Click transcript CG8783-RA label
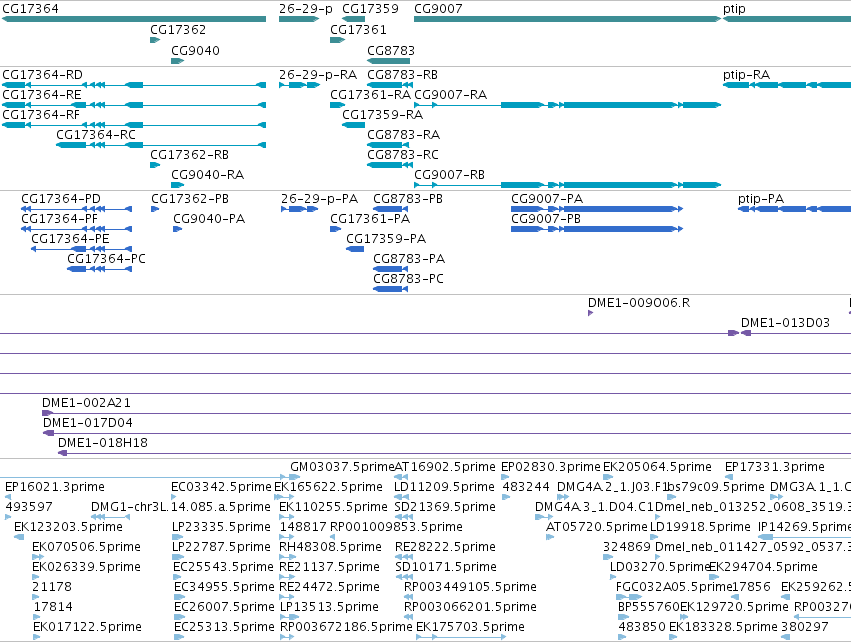 coord(403,135)
